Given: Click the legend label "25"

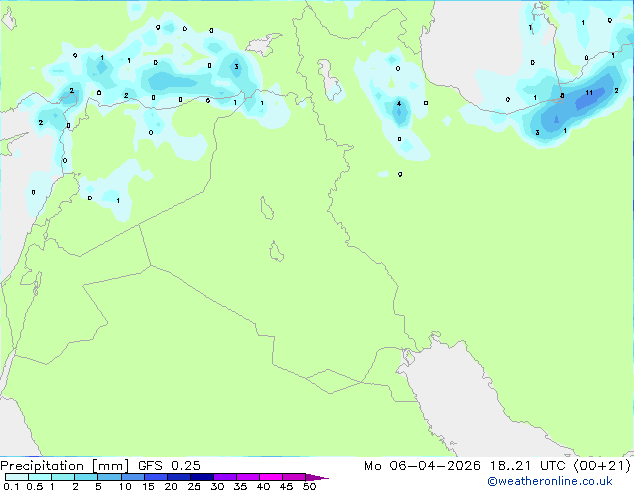Looking at the screenshot, I should (194, 486).
